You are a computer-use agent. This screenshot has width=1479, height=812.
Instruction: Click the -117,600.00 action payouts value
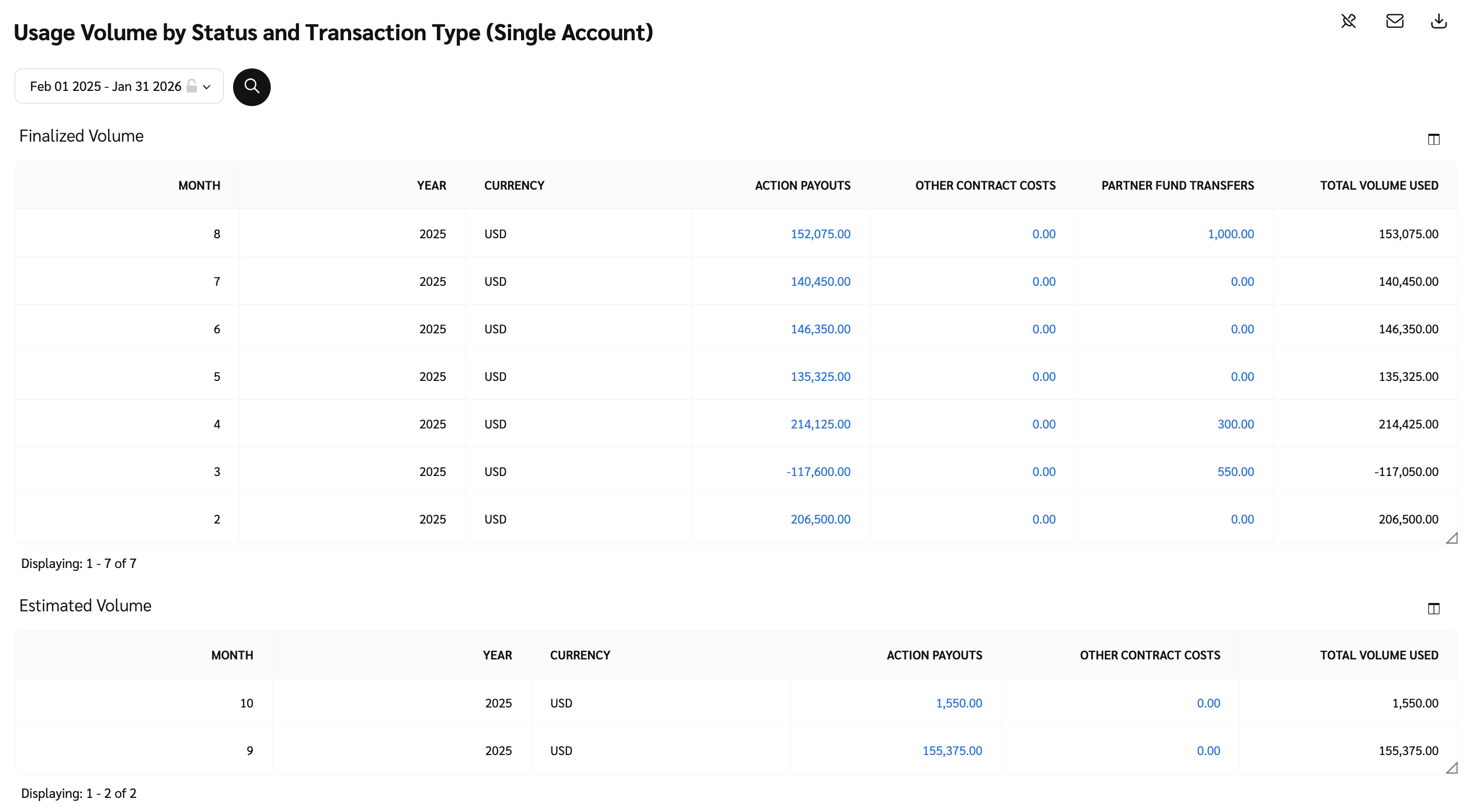(x=817, y=471)
